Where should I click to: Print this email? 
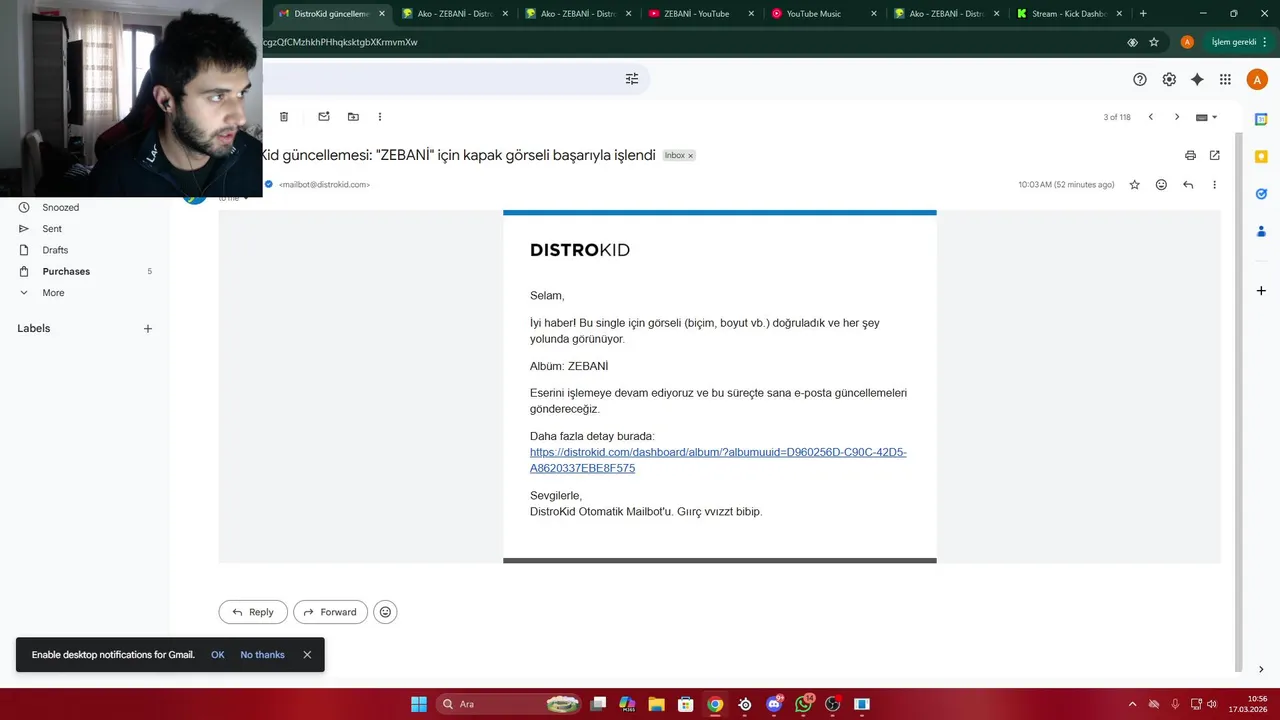tap(1190, 155)
